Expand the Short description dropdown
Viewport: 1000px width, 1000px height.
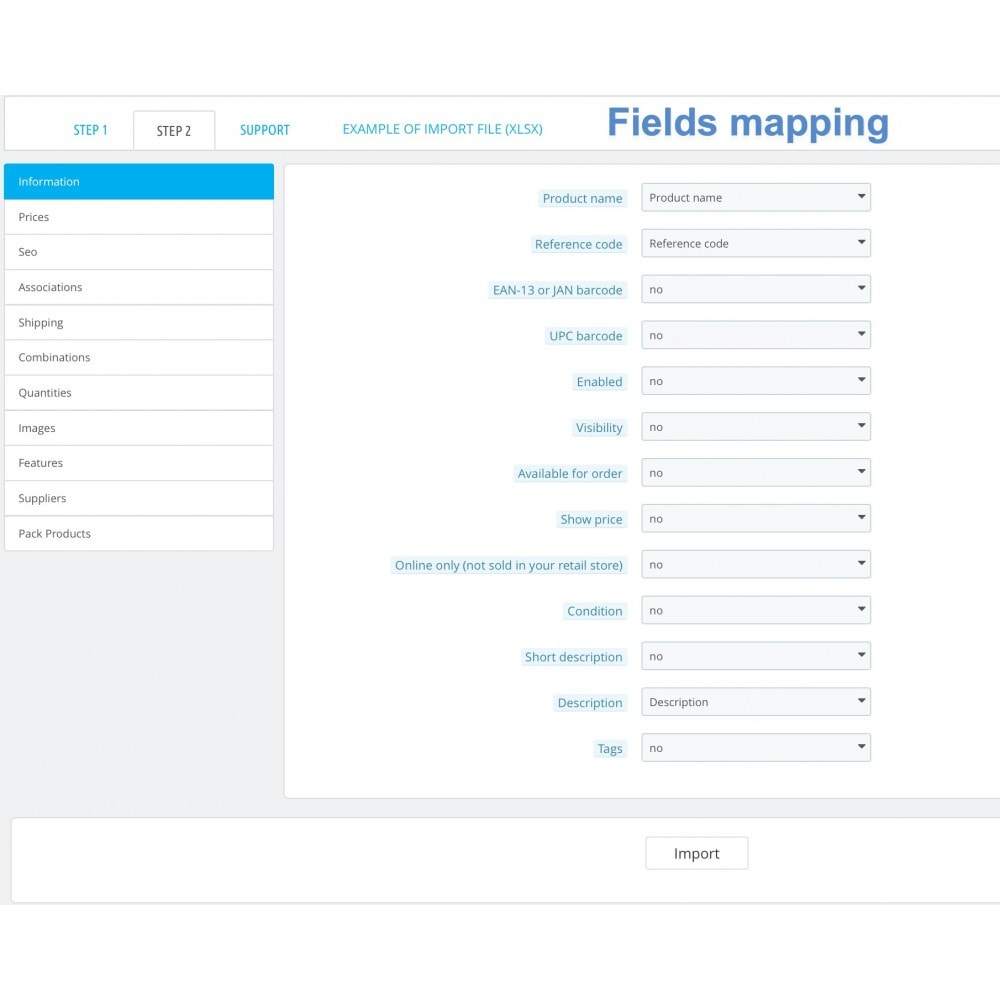[x=756, y=657]
